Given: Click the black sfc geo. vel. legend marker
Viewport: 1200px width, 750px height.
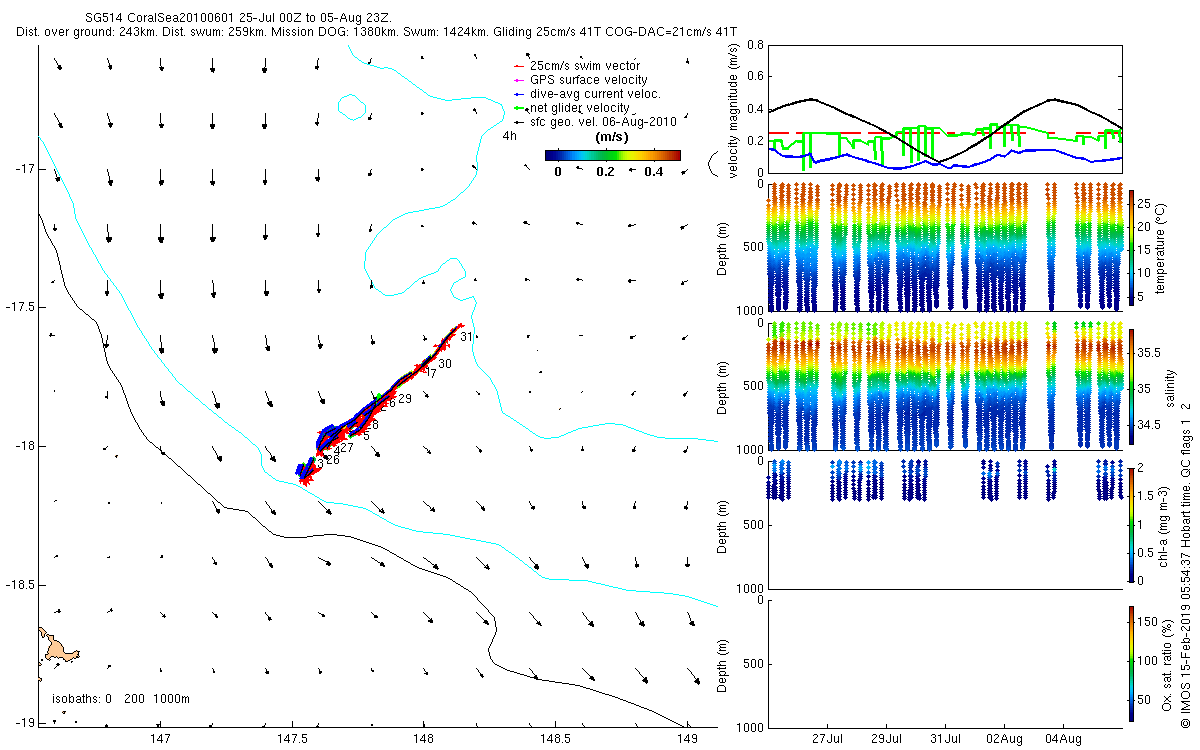Looking at the screenshot, I should 518,122.
